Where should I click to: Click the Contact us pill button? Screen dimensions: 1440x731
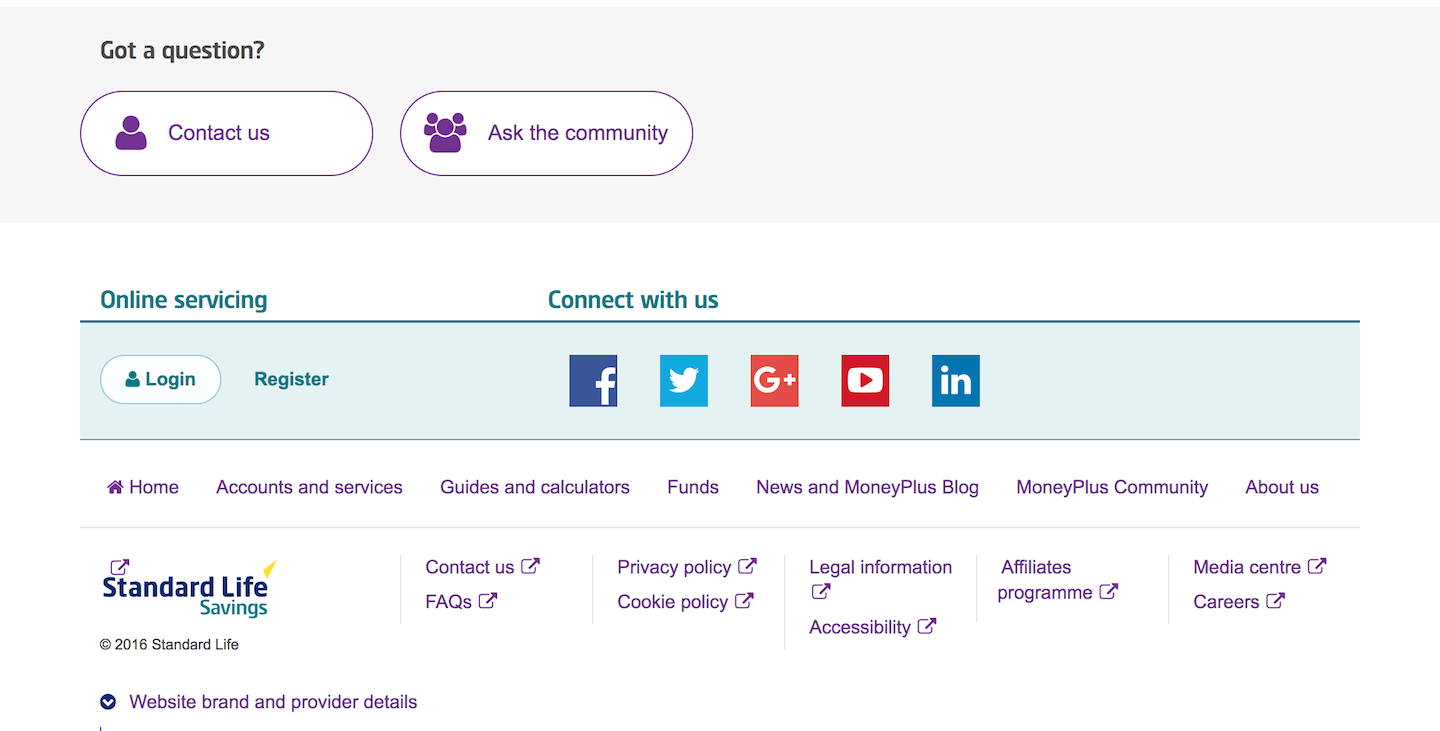point(226,133)
